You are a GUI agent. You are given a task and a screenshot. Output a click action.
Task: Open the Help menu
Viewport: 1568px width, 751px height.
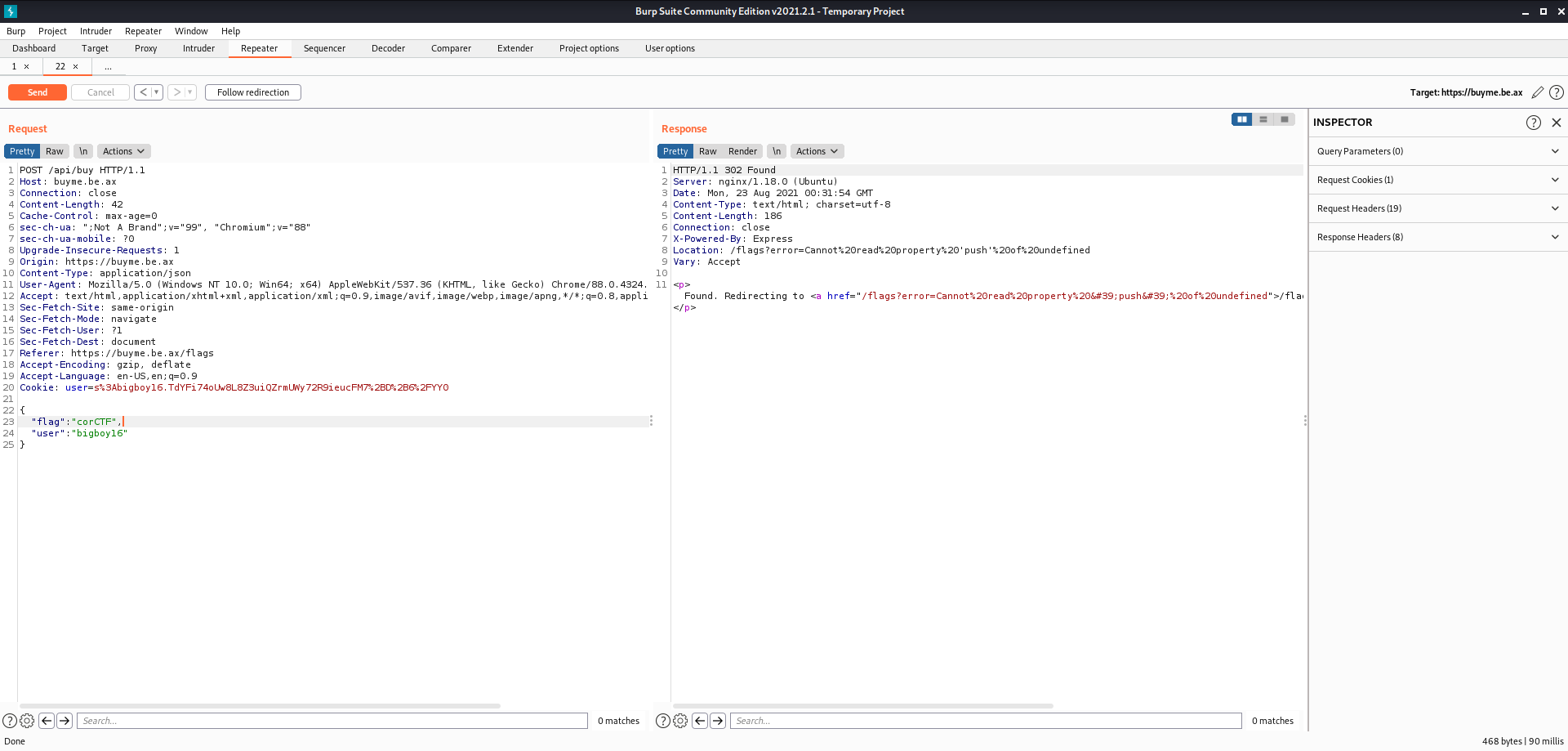point(230,31)
